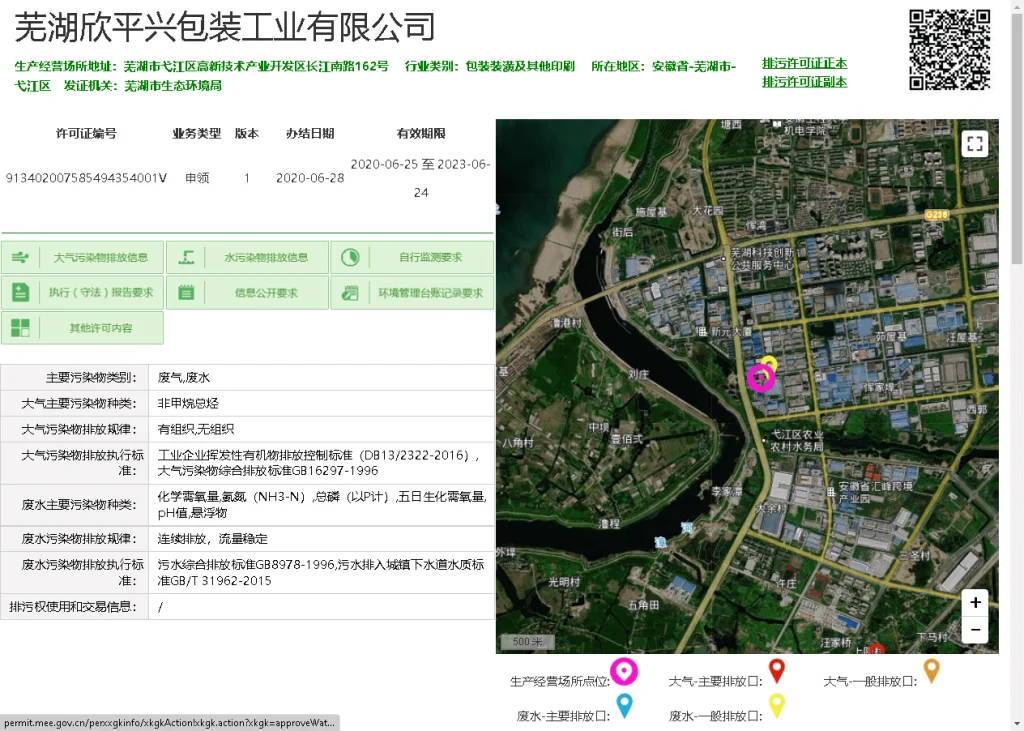Click the orange 大气-一般排放口 legend pin

click(932, 670)
